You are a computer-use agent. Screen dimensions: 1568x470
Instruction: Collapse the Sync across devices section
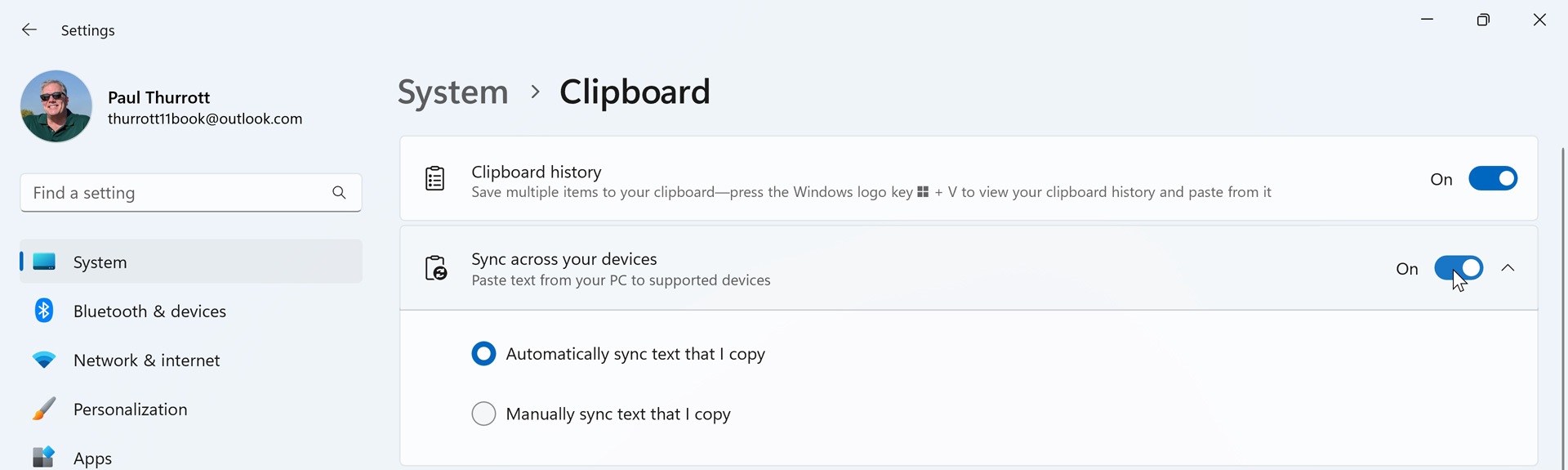click(x=1508, y=268)
